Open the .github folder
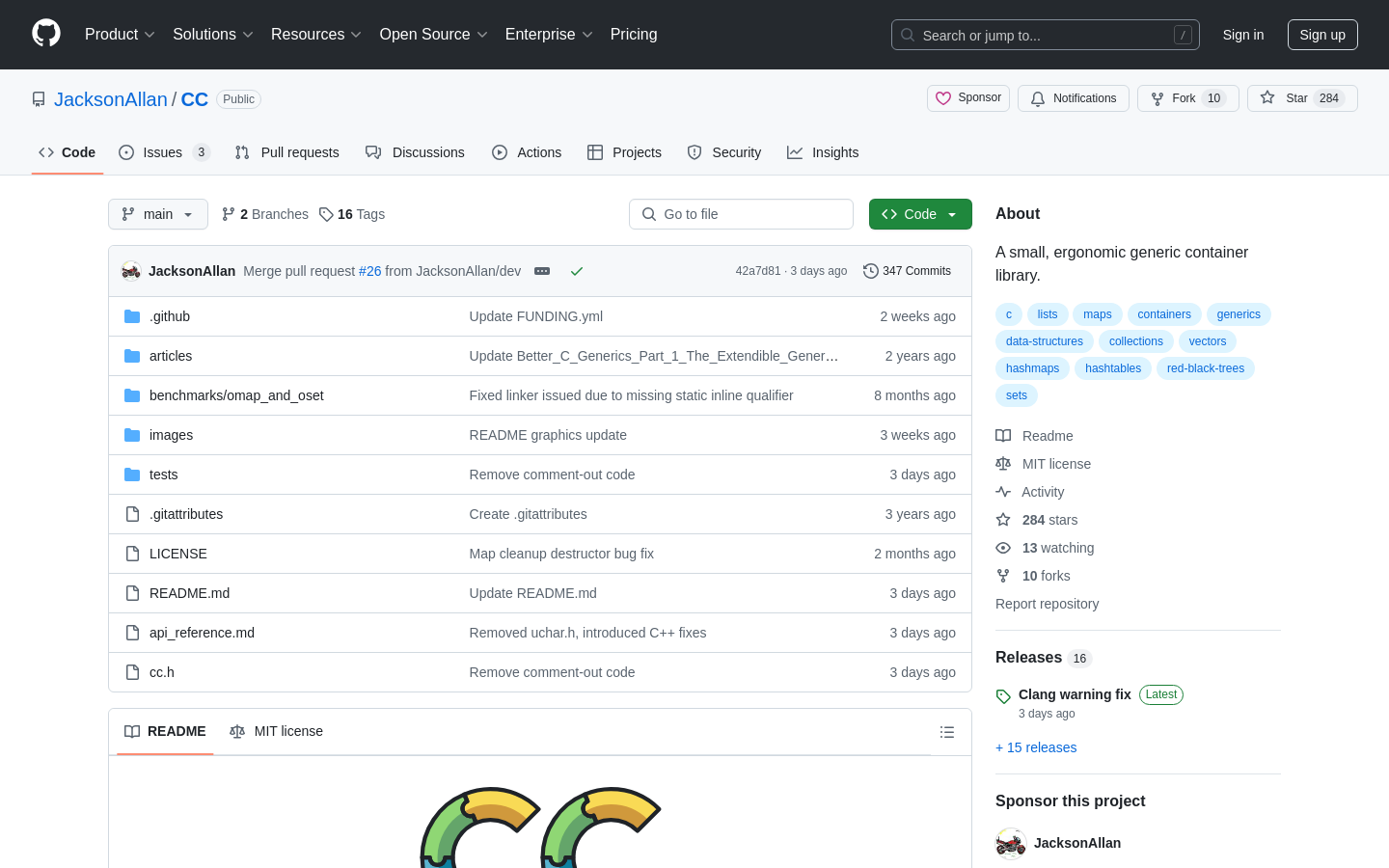Image resolution: width=1389 pixels, height=868 pixels. point(170,316)
